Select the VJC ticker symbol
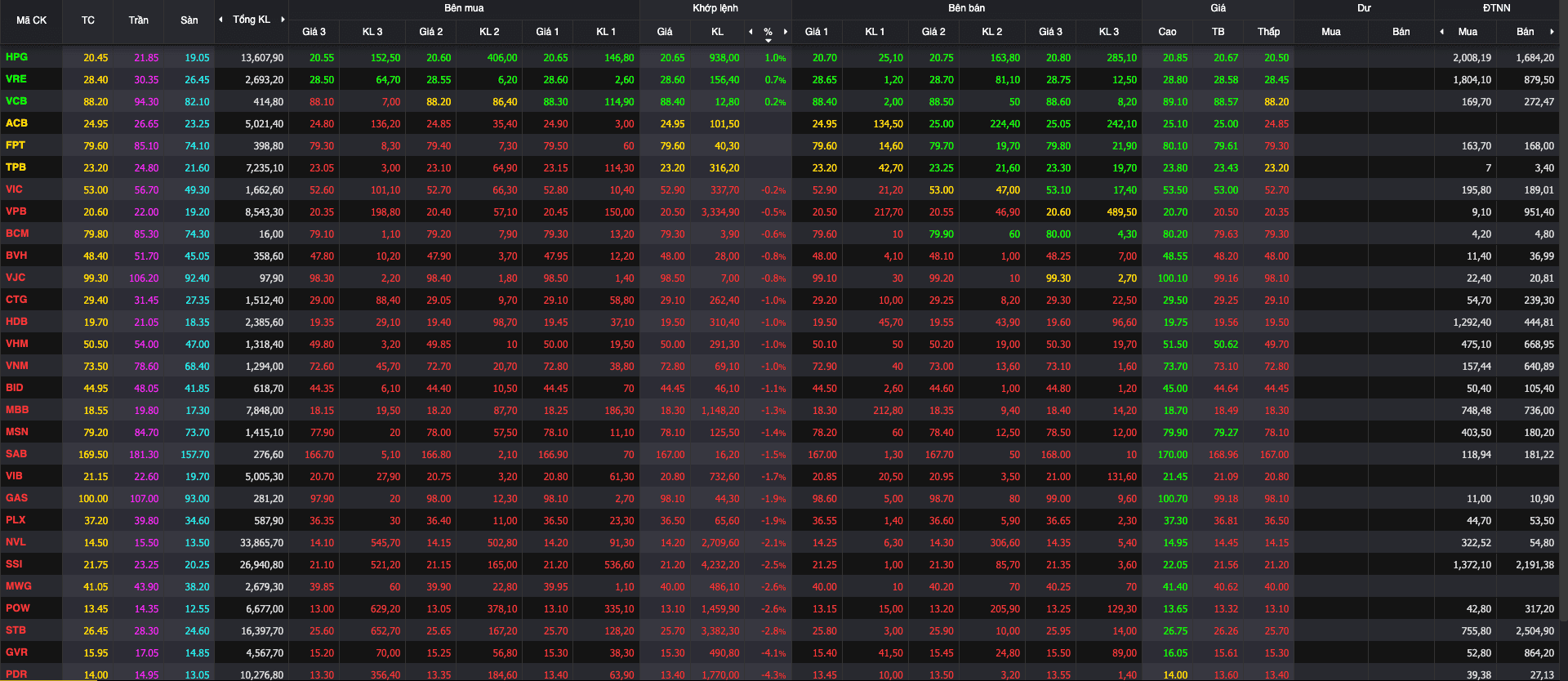The image size is (1568, 681). point(16,278)
